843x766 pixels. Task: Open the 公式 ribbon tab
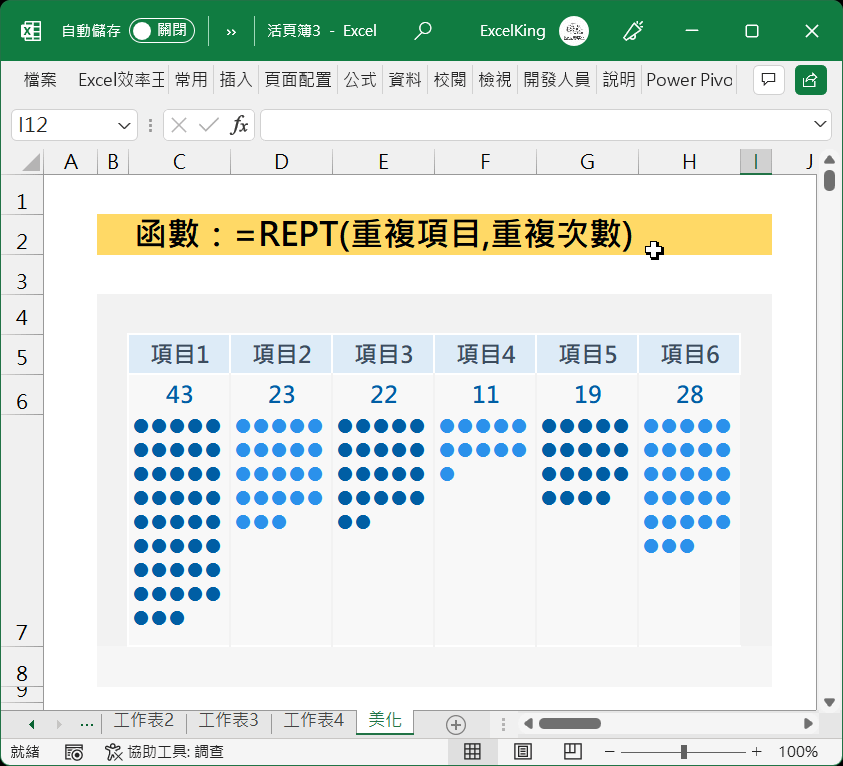click(x=360, y=80)
